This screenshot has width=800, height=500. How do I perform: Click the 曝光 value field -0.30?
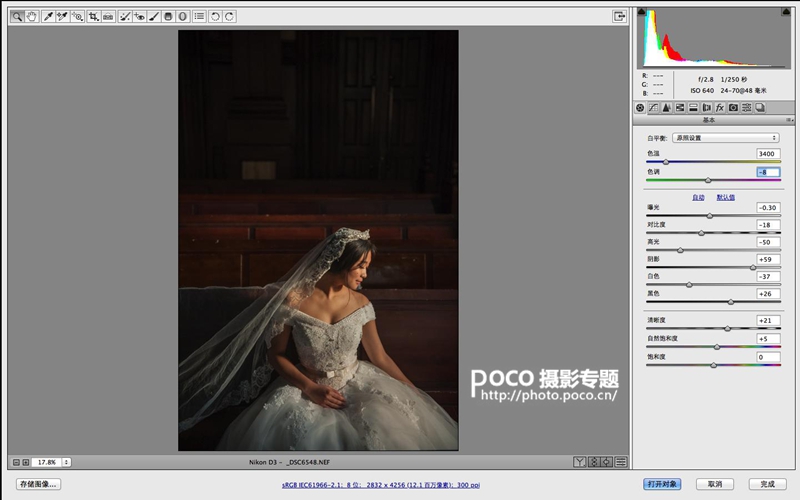click(x=768, y=208)
